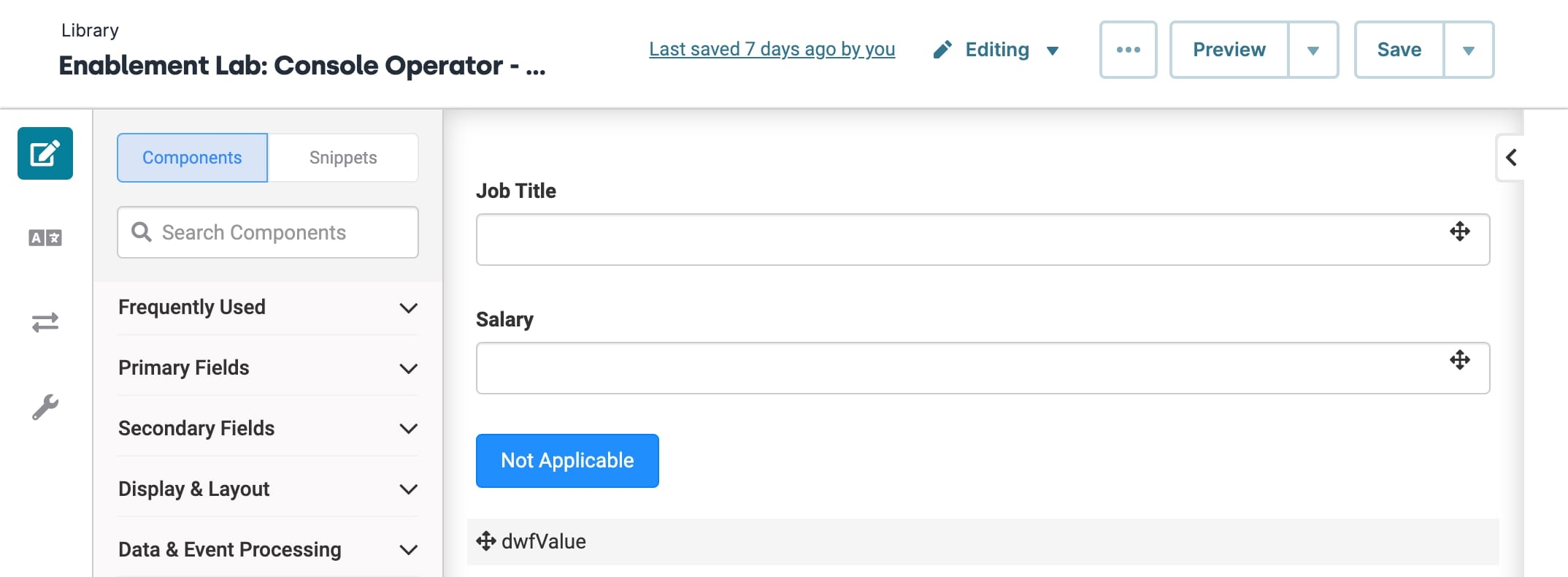Open the wrench settings icon
The height and width of the screenshot is (577, 1568).
click(45, 407)
